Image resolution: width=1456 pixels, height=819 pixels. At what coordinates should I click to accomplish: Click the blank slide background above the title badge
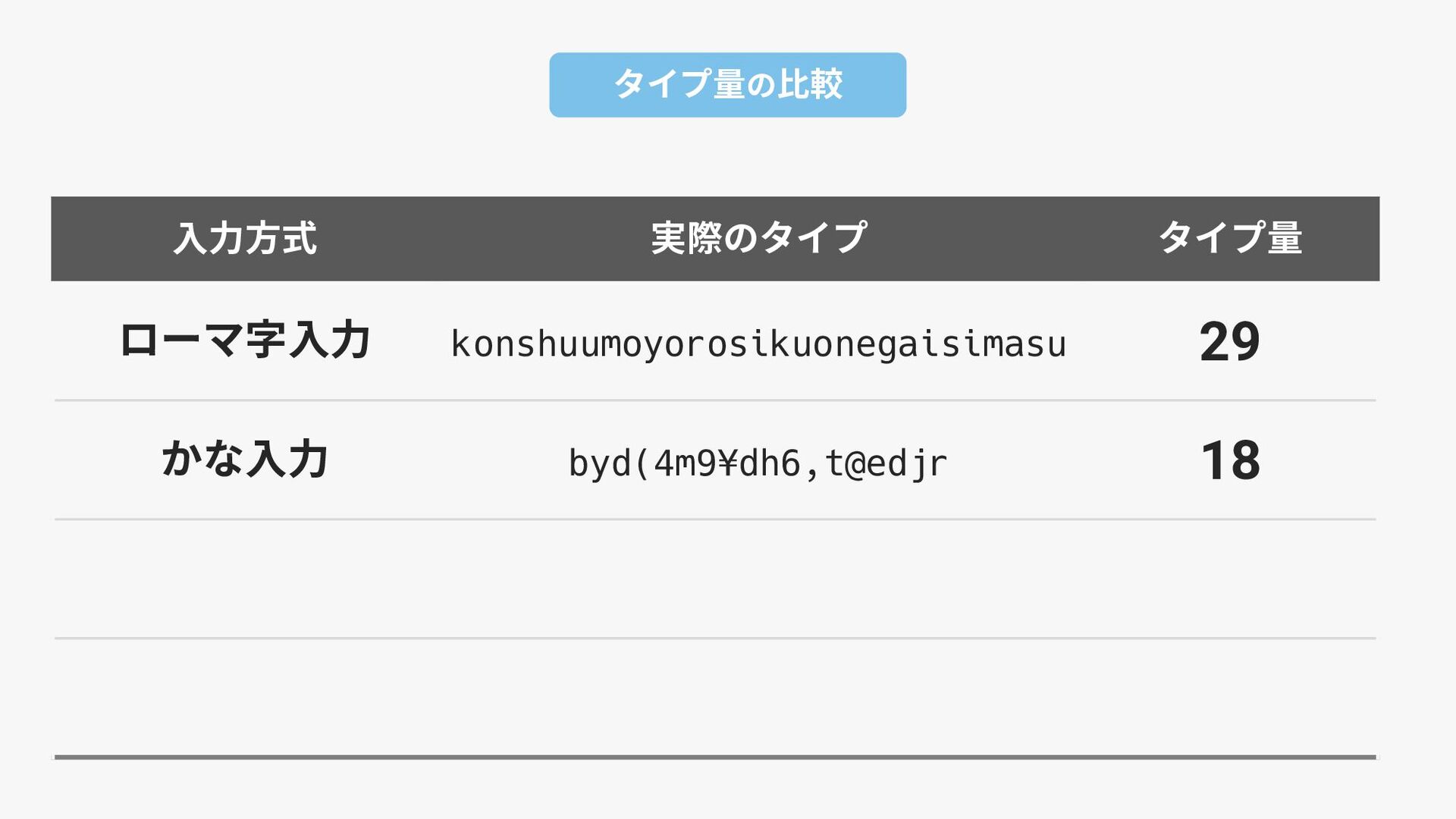pyautogui.click(x=727, y=26)
